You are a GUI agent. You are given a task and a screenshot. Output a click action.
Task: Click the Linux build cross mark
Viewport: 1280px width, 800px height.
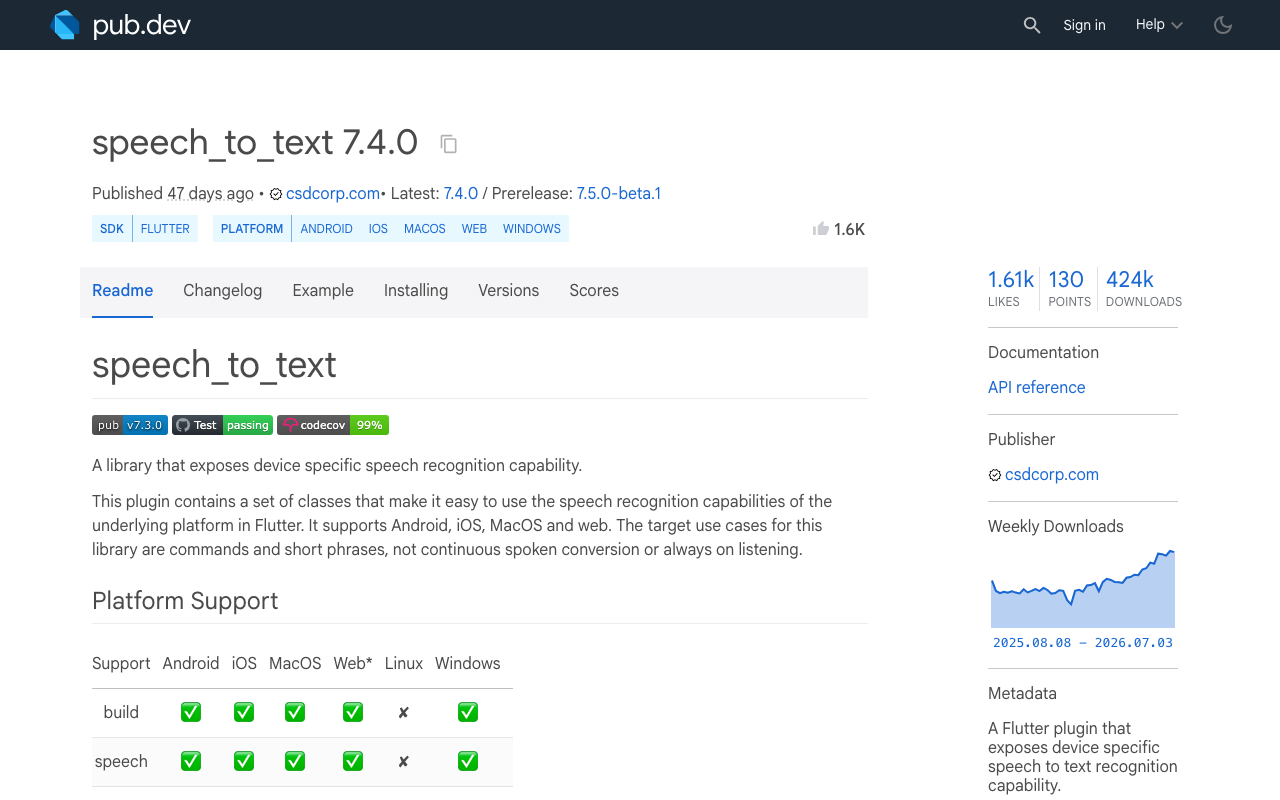[404, 713]
